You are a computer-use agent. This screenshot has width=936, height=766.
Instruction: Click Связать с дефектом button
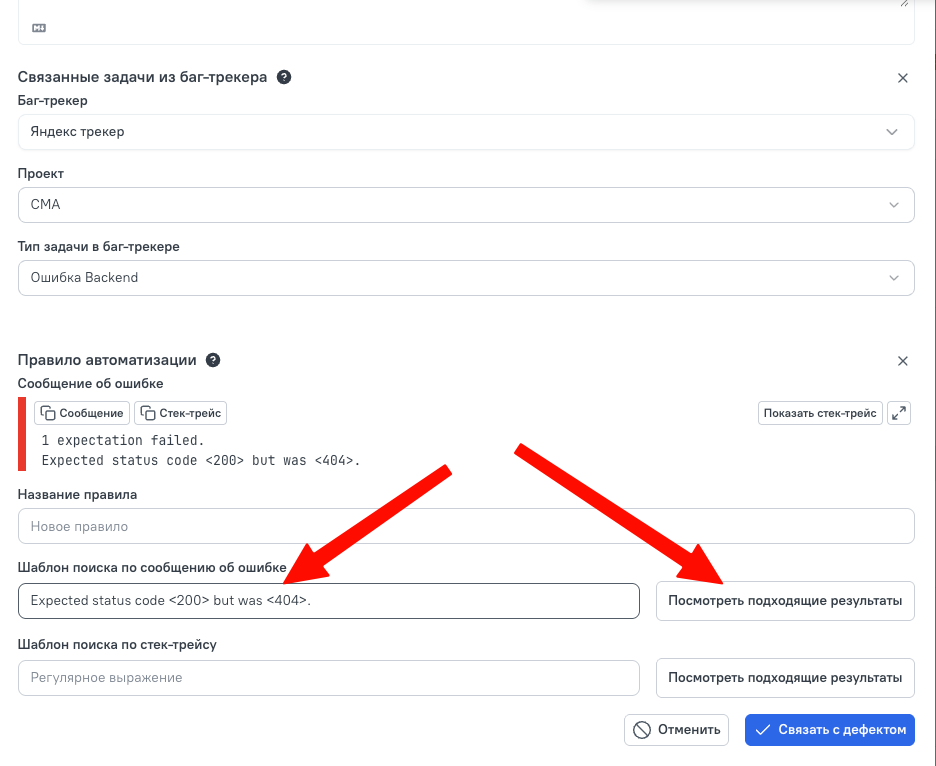(x=830, y=730)
